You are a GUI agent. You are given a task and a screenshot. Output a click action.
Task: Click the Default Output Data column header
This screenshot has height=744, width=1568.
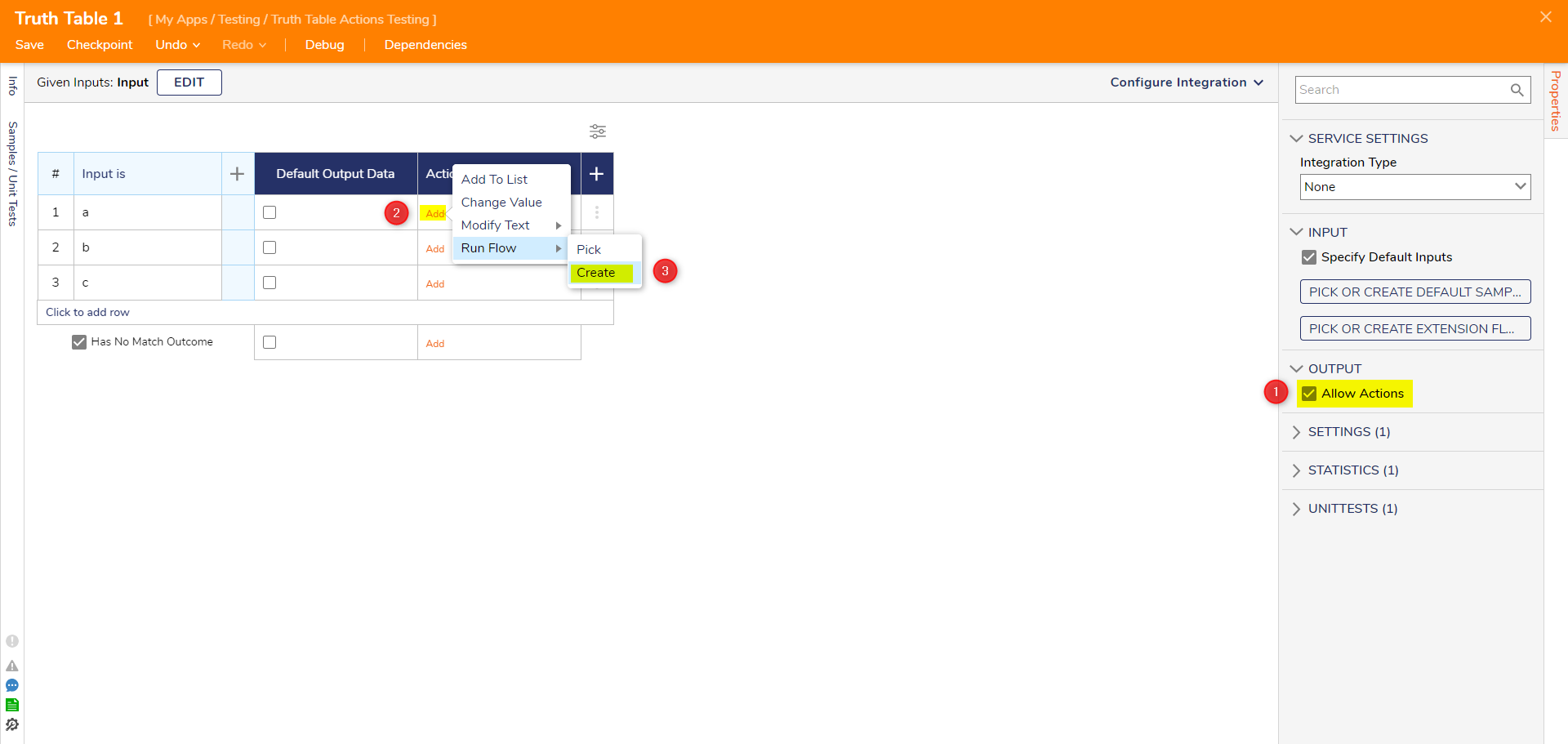(336, 174)
